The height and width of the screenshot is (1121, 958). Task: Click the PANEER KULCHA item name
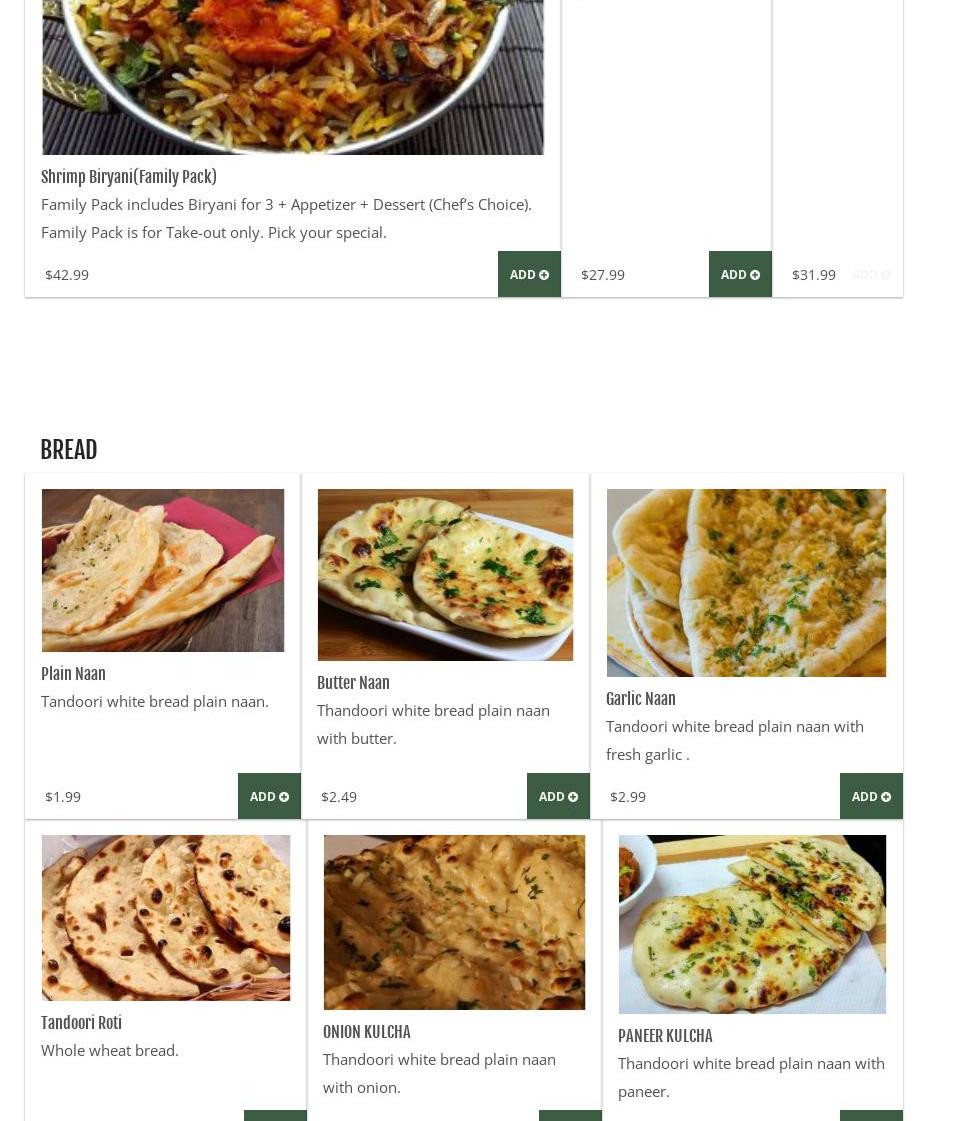665,1036
